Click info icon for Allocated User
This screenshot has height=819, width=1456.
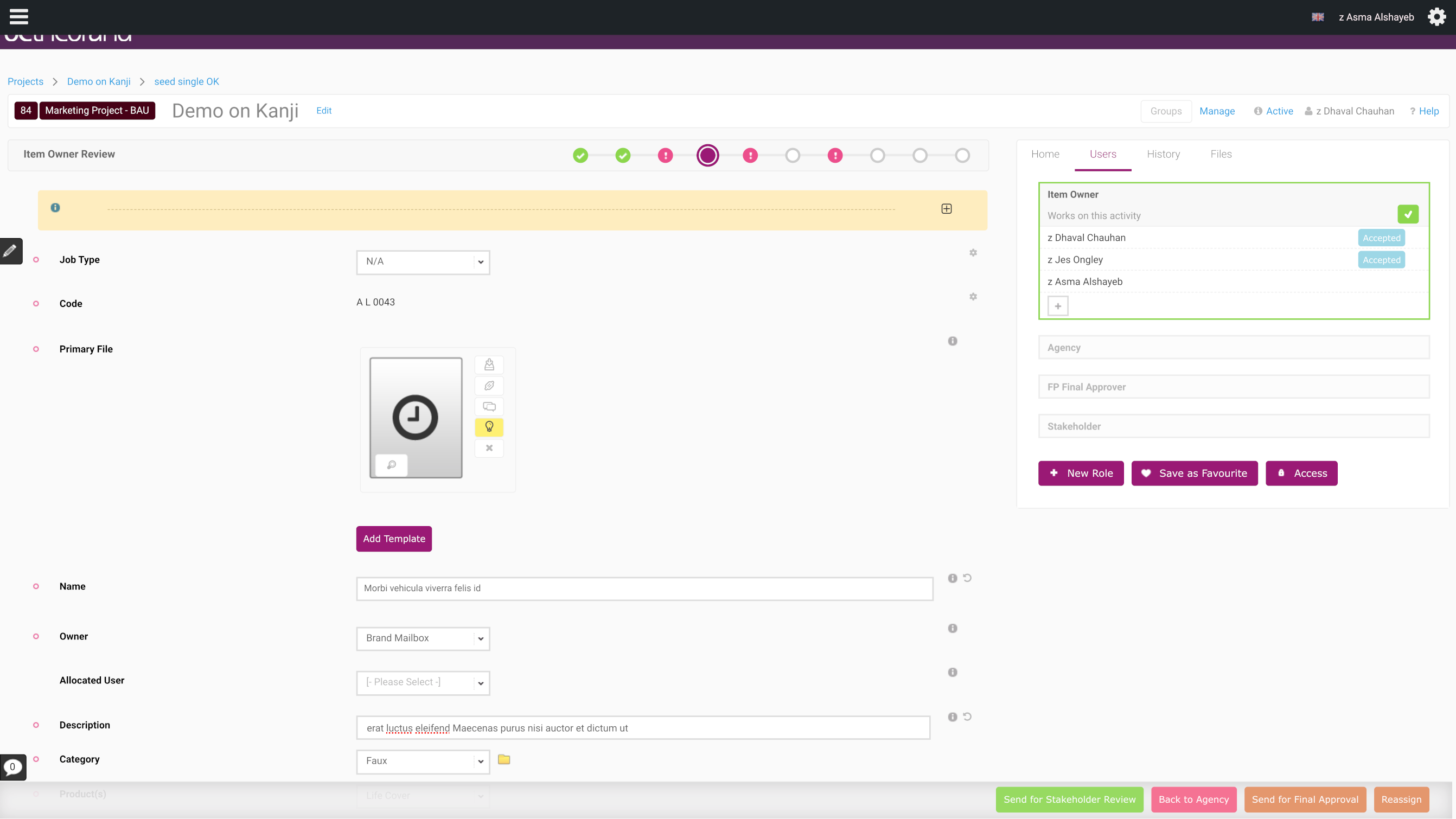(x=953, y=673)
